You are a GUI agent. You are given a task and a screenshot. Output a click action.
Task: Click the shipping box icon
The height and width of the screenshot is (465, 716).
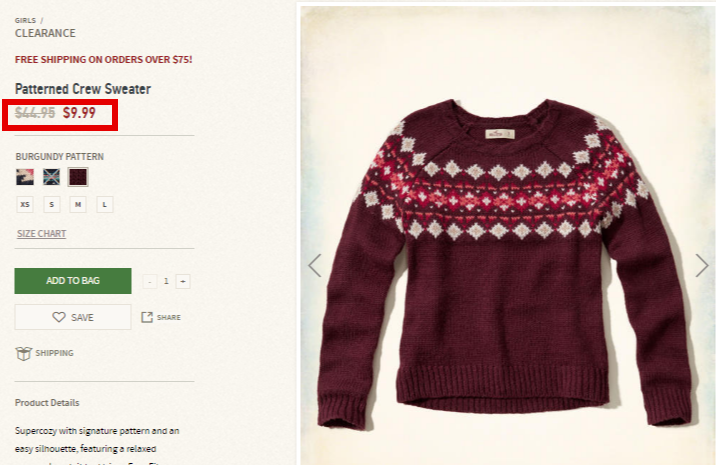pyautogui.click(x=23, y=353)
